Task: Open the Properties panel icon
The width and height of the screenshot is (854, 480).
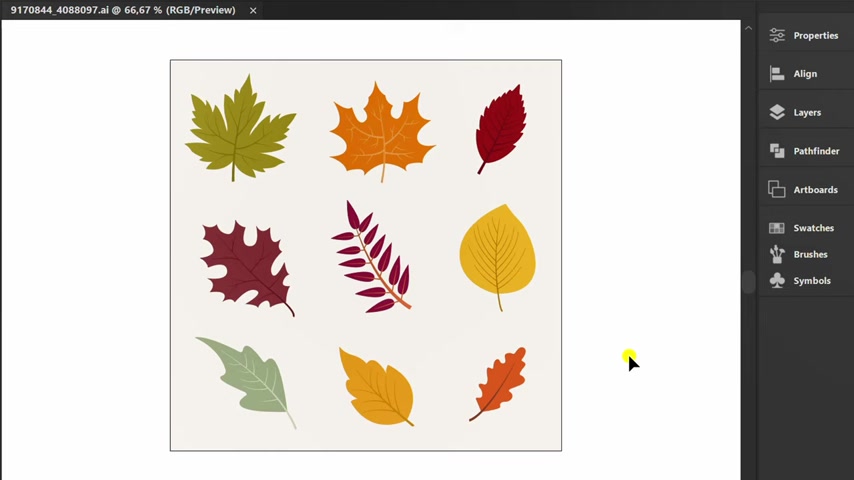Action: coord(777,35)
